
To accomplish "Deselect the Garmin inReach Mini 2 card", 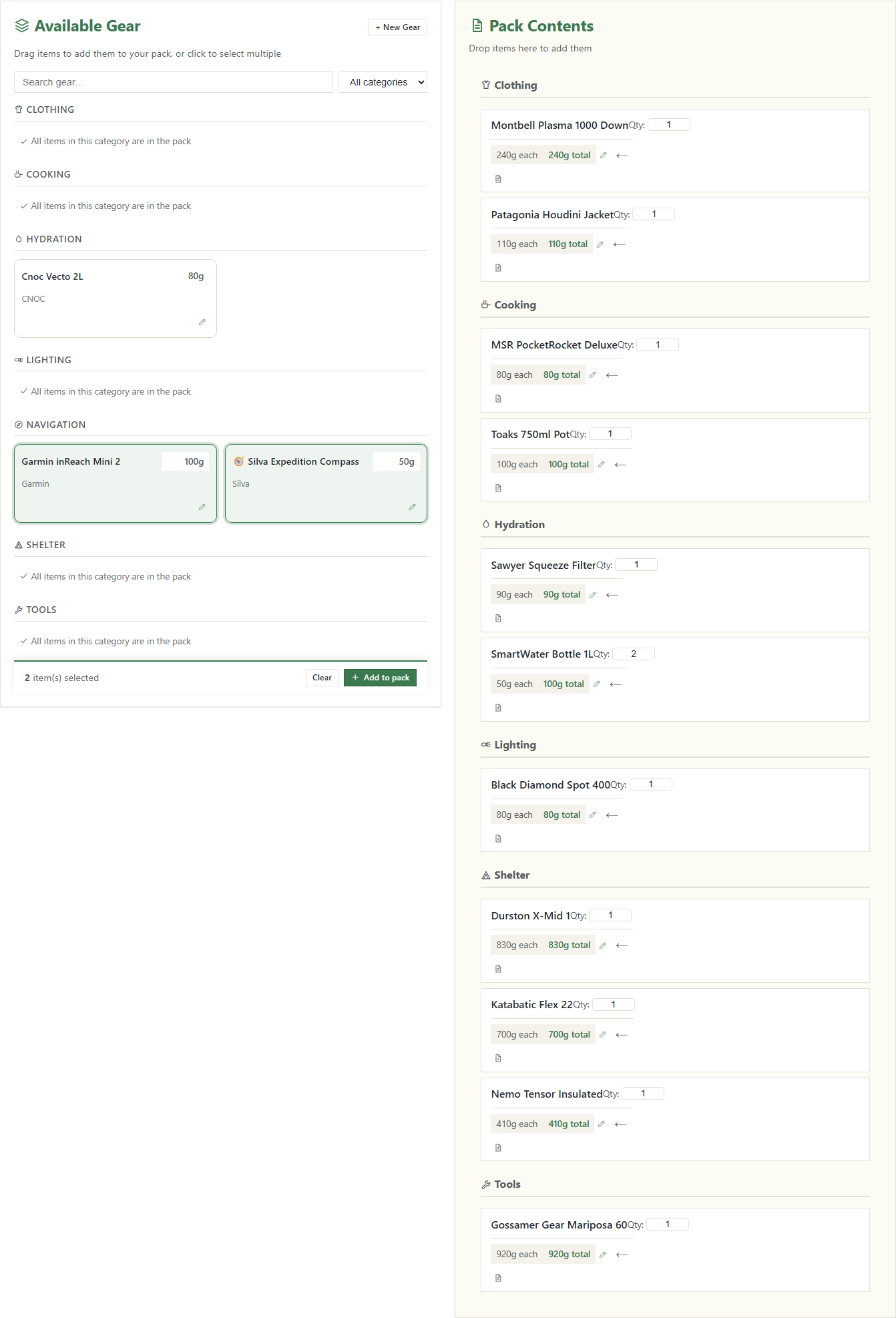I will [x=116, y=483].
